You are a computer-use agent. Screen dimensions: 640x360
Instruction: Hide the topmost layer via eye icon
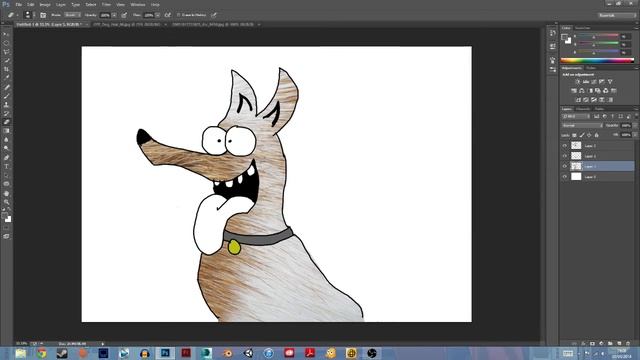tap(565, 145)
